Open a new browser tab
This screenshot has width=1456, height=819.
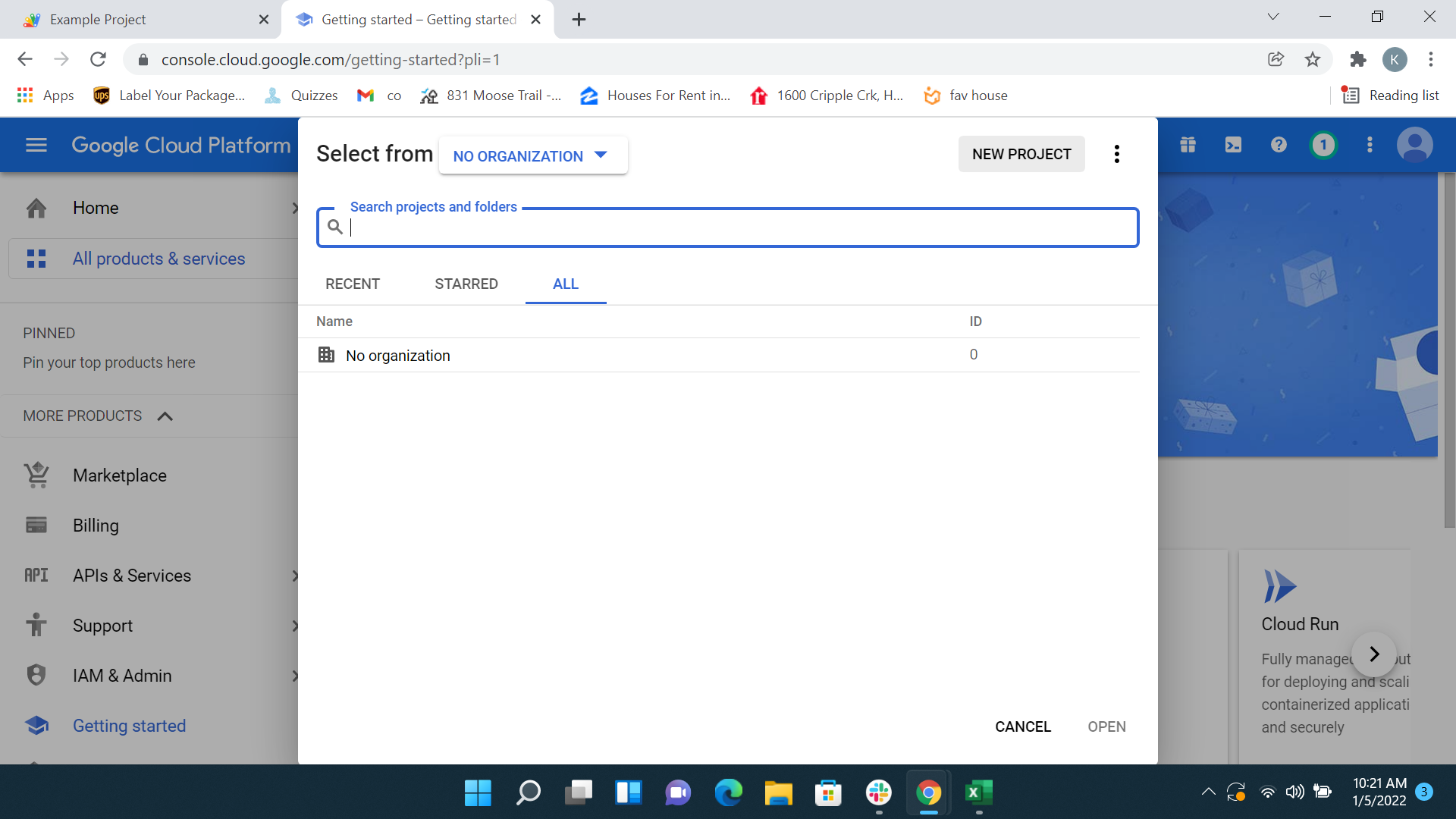pos(579,20)
